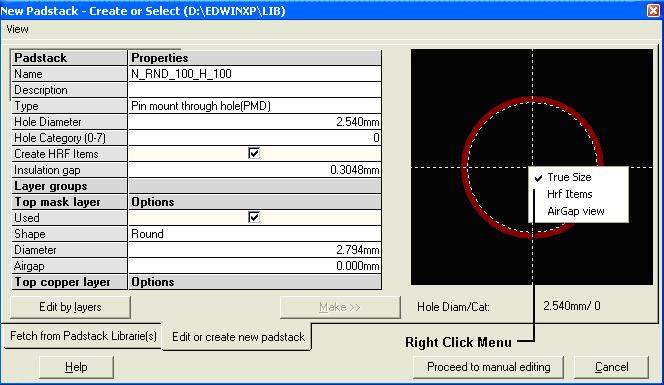
Task: Close the New Padstack window
Action: [653, 10]
